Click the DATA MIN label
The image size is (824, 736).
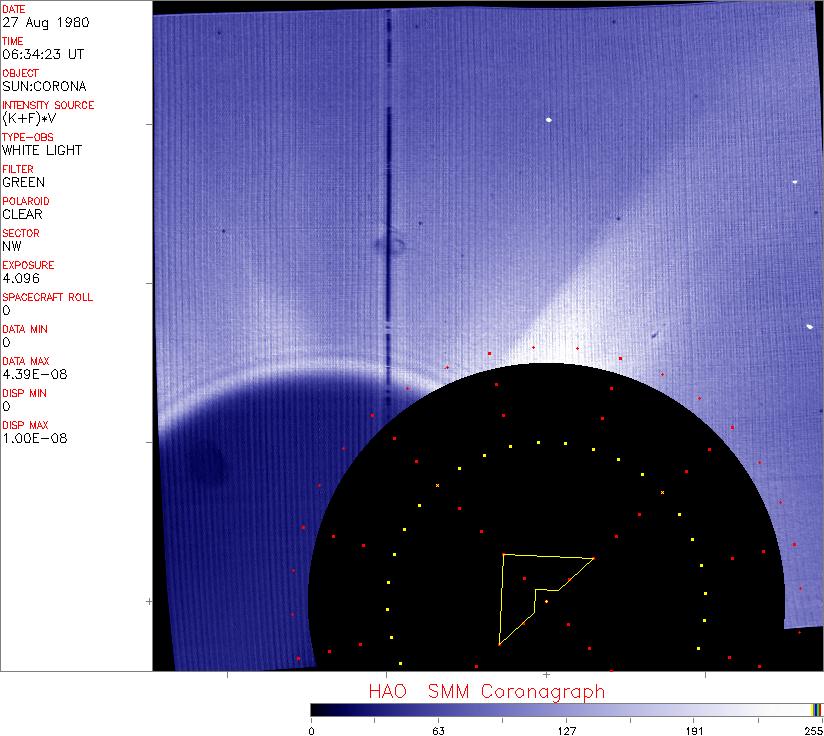pyautogui.click(x=25, y=330)
